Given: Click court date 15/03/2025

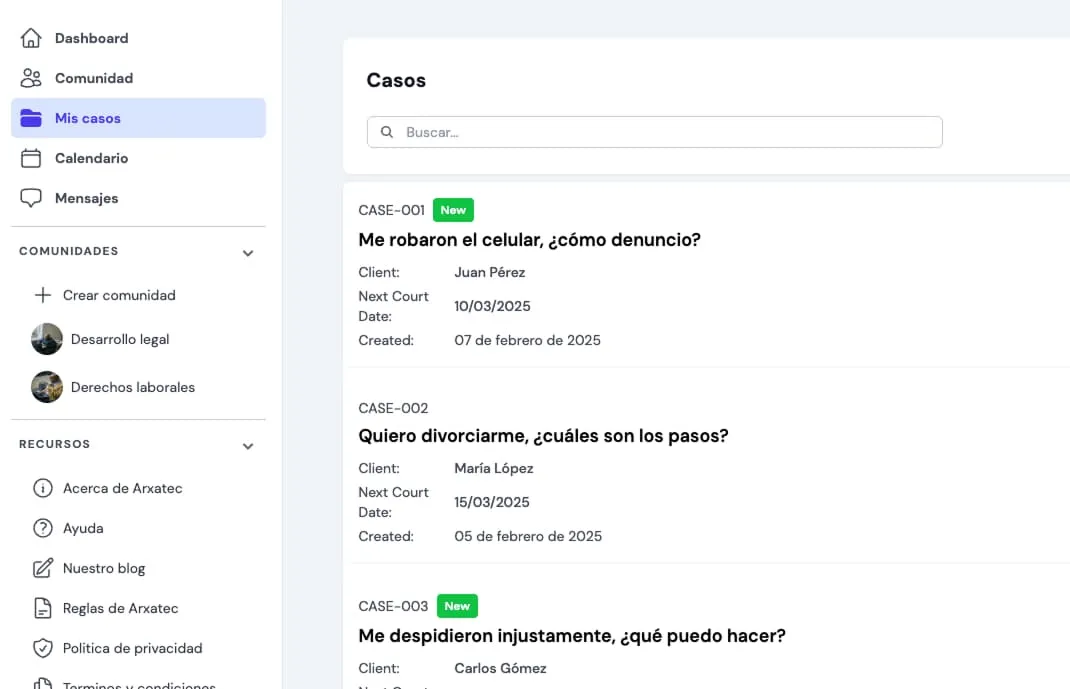Looking at the screenshot, I should pos(492,502).
